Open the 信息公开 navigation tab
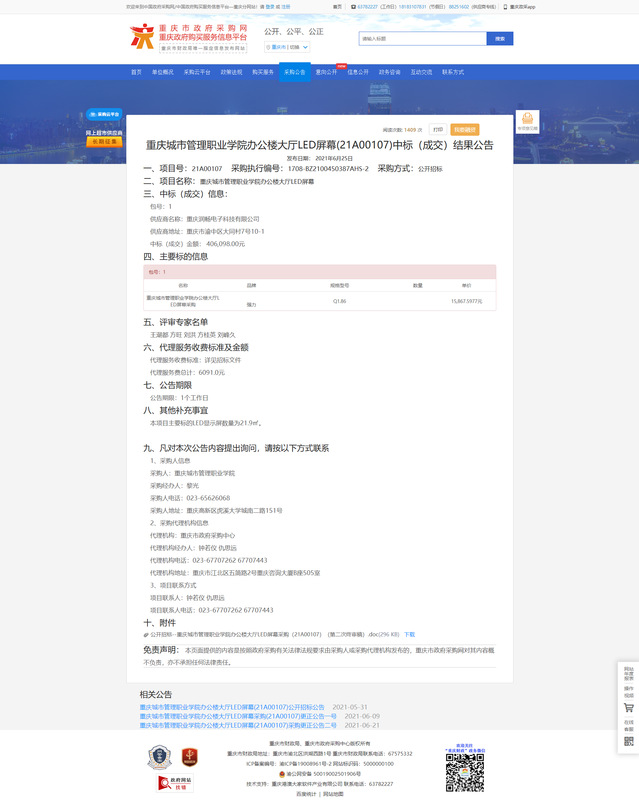639x804 pixels. coord(358,72)
